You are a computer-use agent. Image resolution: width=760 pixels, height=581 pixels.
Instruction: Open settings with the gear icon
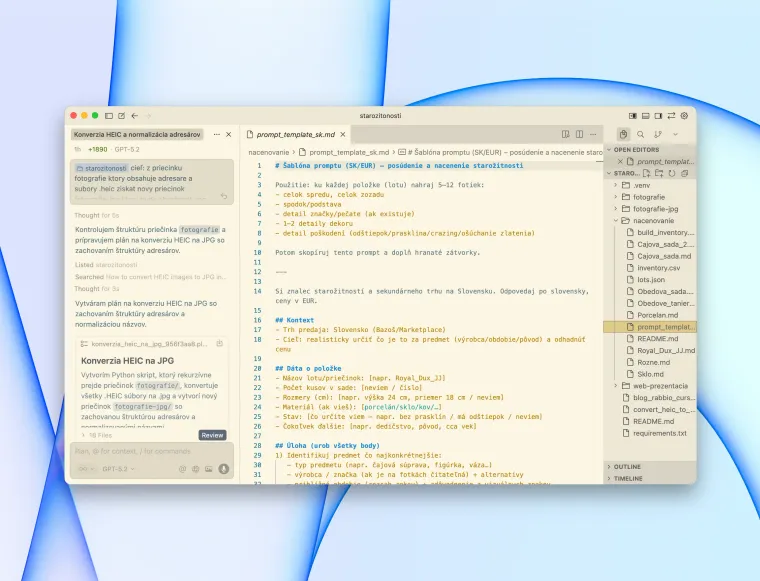point(684,116)
